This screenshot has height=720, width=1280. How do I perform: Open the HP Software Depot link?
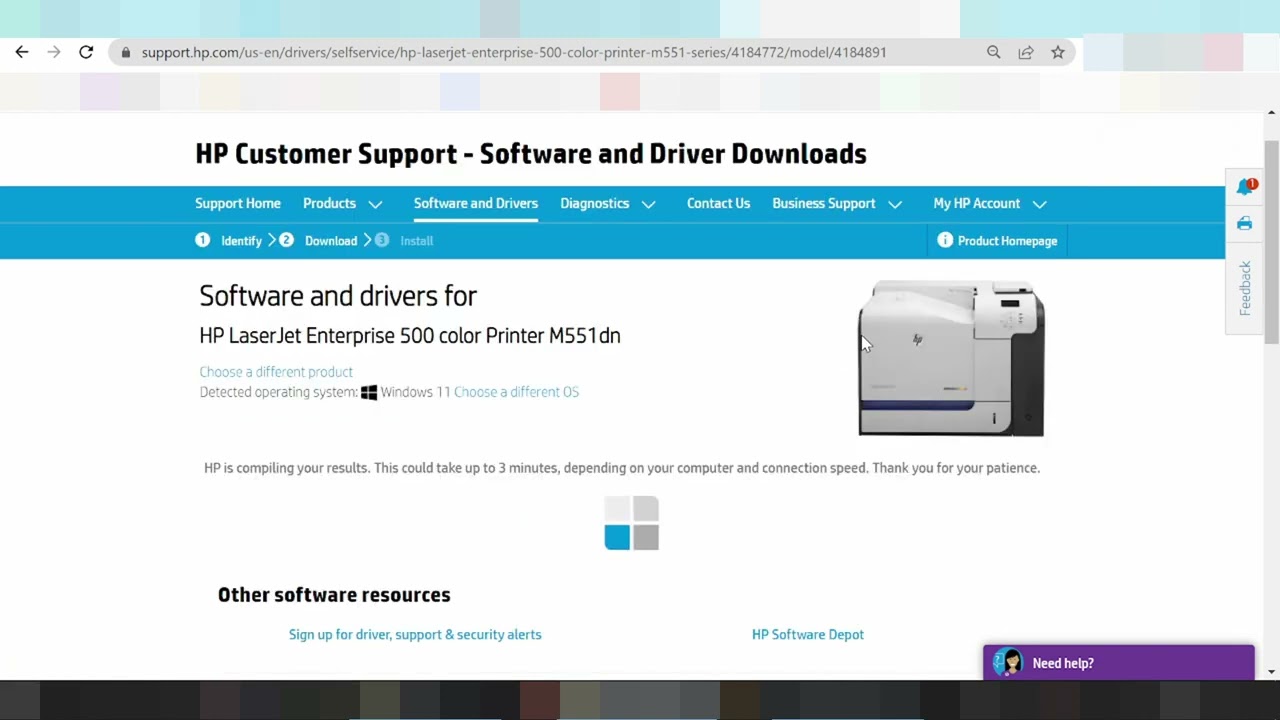(808, 634)
